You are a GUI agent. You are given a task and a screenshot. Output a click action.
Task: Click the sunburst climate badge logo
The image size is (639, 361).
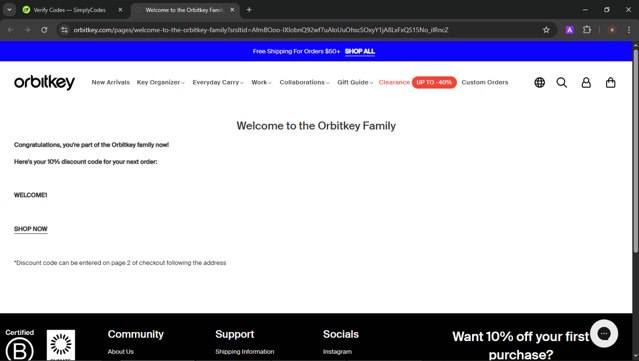pos(61,345)
